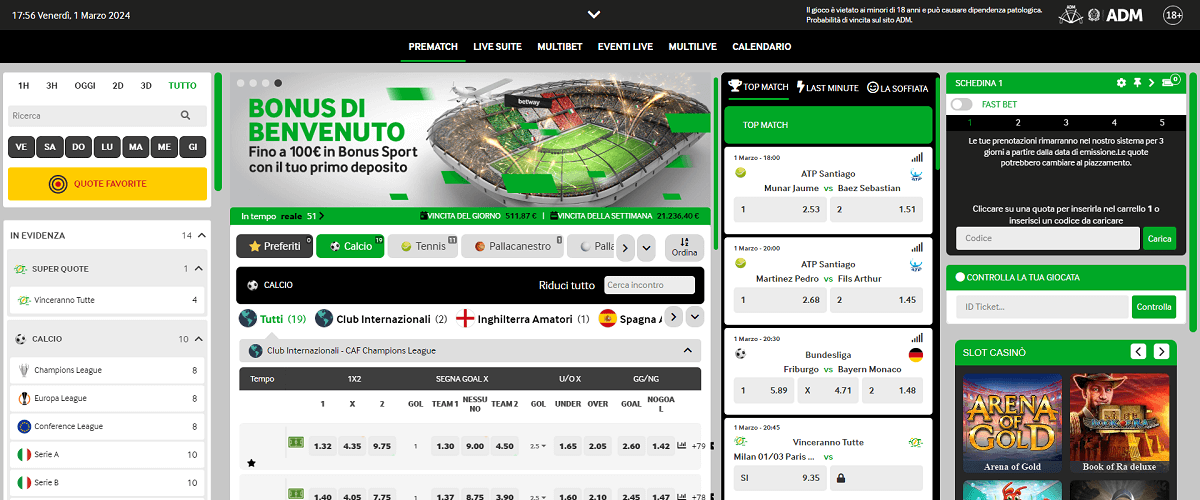Click the ATP logo on Munar Jaume card
The width and height of the screenshot is (1200, 500).
pos(916,173)
